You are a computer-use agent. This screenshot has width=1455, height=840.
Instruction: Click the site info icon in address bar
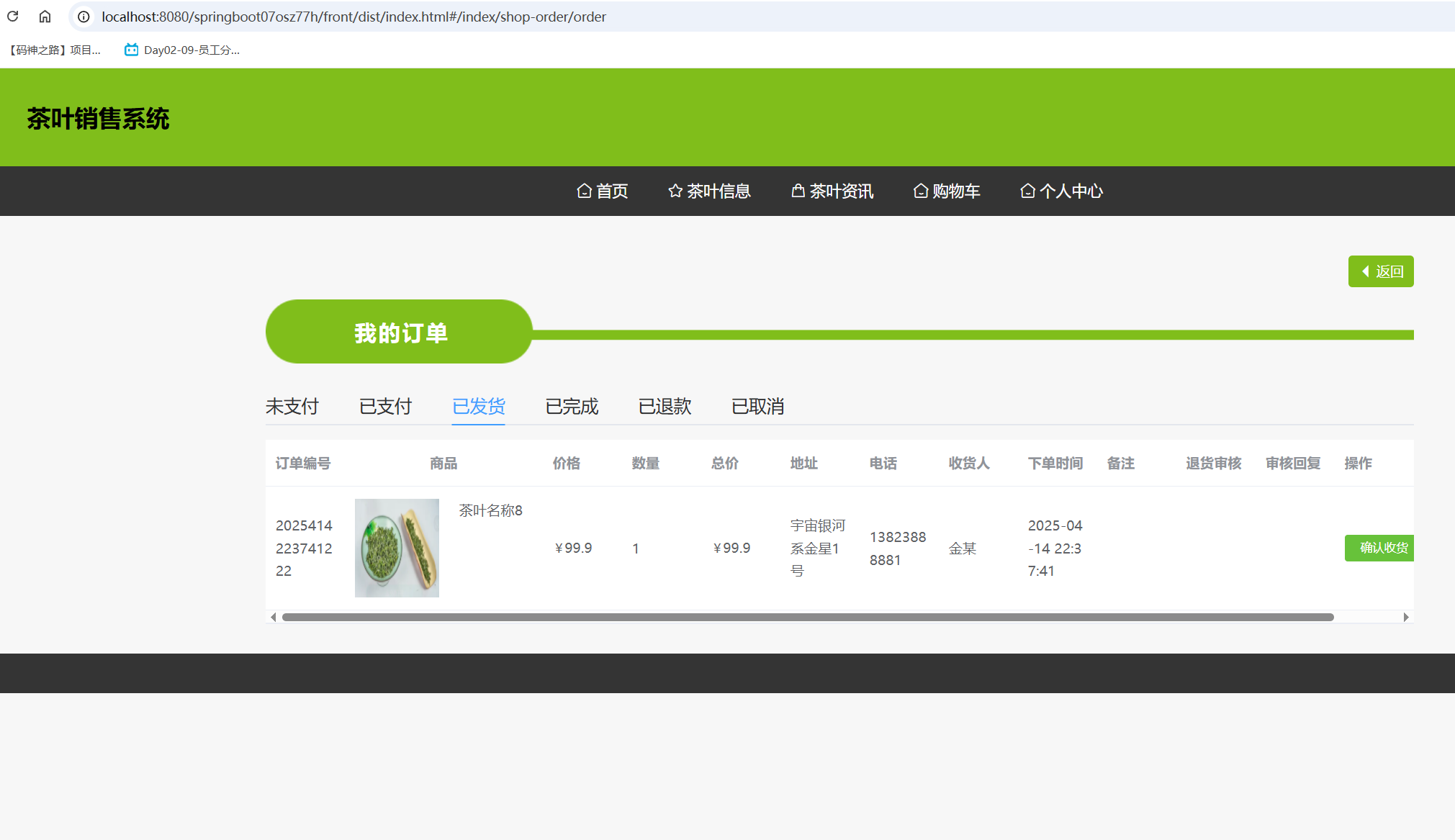[x=84, y=17]
